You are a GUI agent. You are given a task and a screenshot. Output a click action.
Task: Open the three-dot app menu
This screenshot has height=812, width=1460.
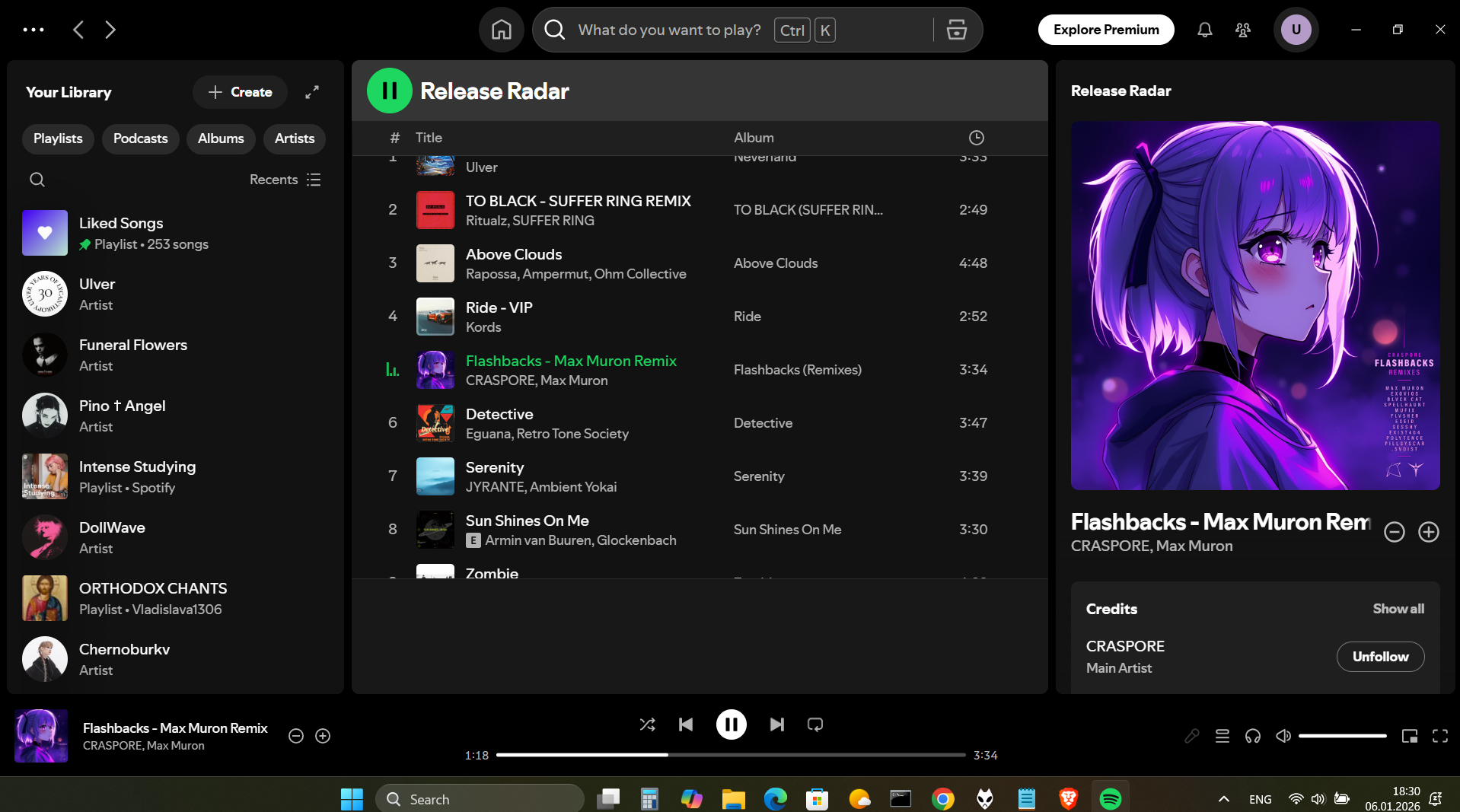pyautogui.click(x=33, y=30)
